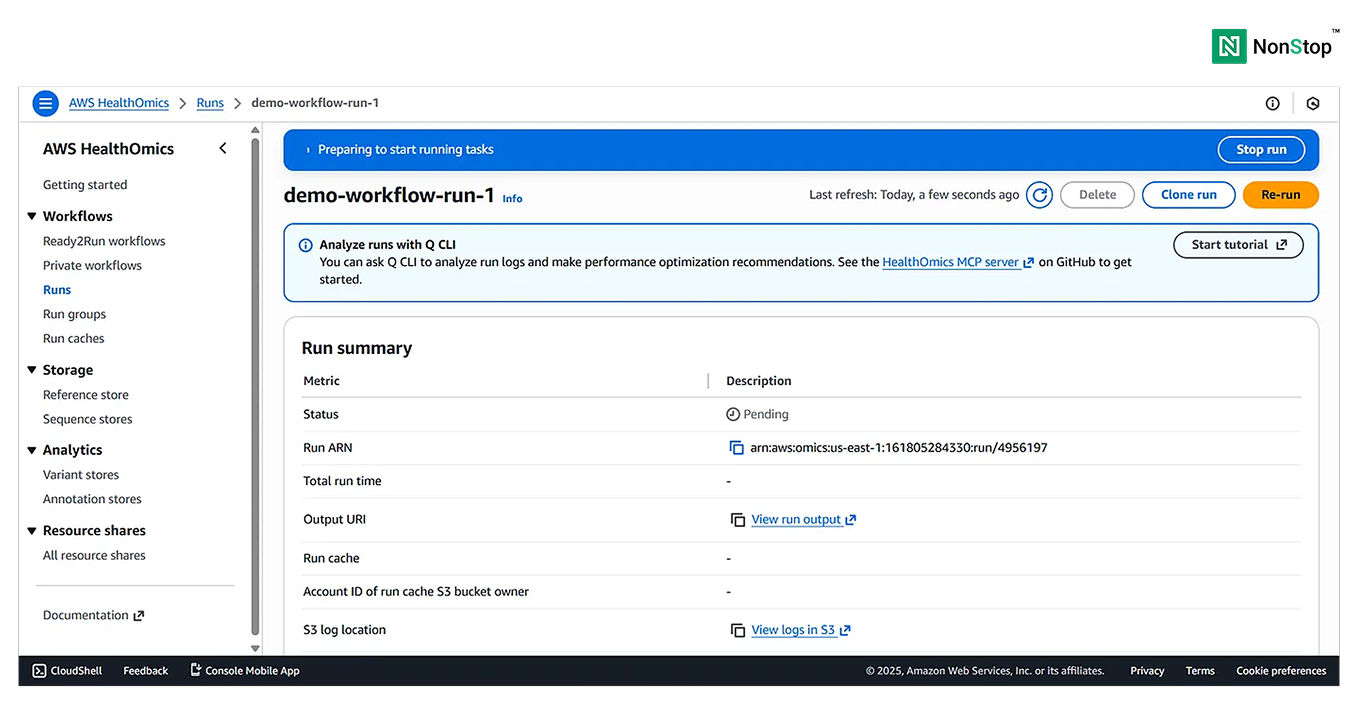Image resolution: width=1358 pixels, height=715 pixels.
Task: Click the run ARN text arn:aws:omics:us-east-1
Action: click(898, 448)
